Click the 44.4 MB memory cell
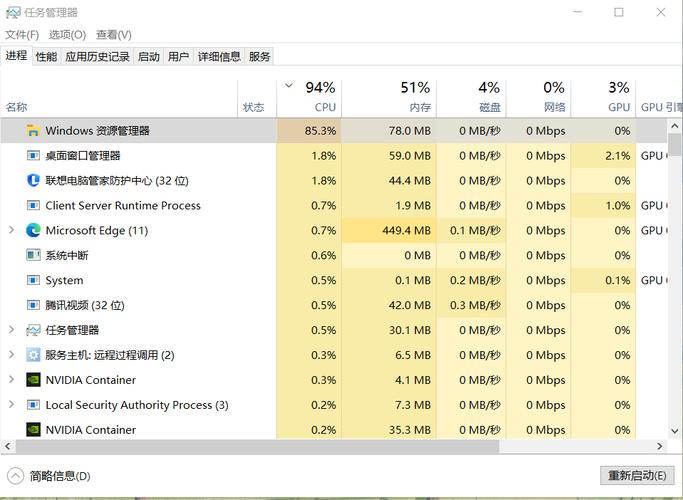Image resolution: width=683 pixels, height=500 pixels. [x=389, y=180]
